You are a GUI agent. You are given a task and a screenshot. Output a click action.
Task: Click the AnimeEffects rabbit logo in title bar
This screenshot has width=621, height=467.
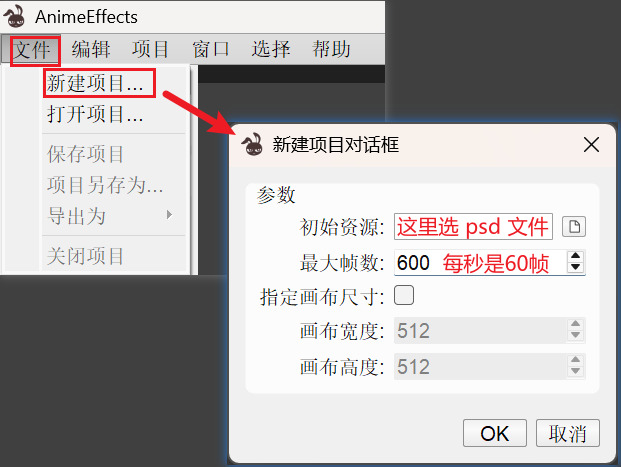[x=14, y=16]
